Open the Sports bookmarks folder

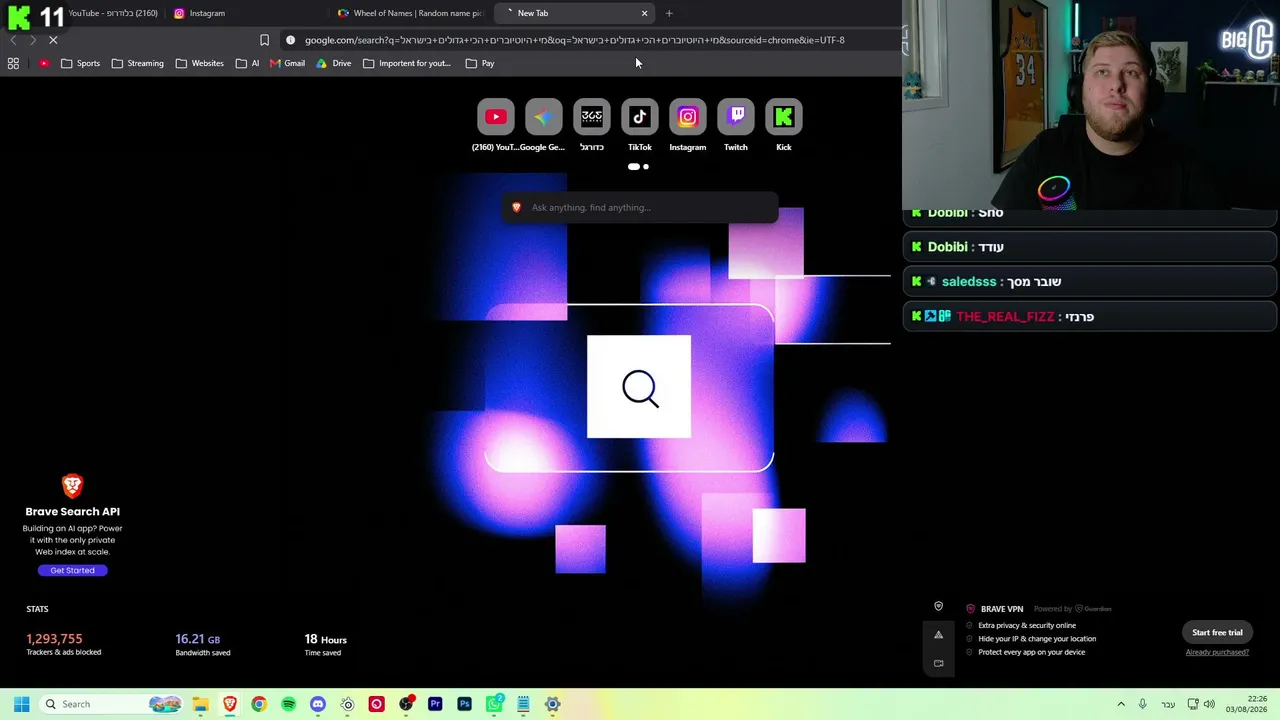pos(80,63)
